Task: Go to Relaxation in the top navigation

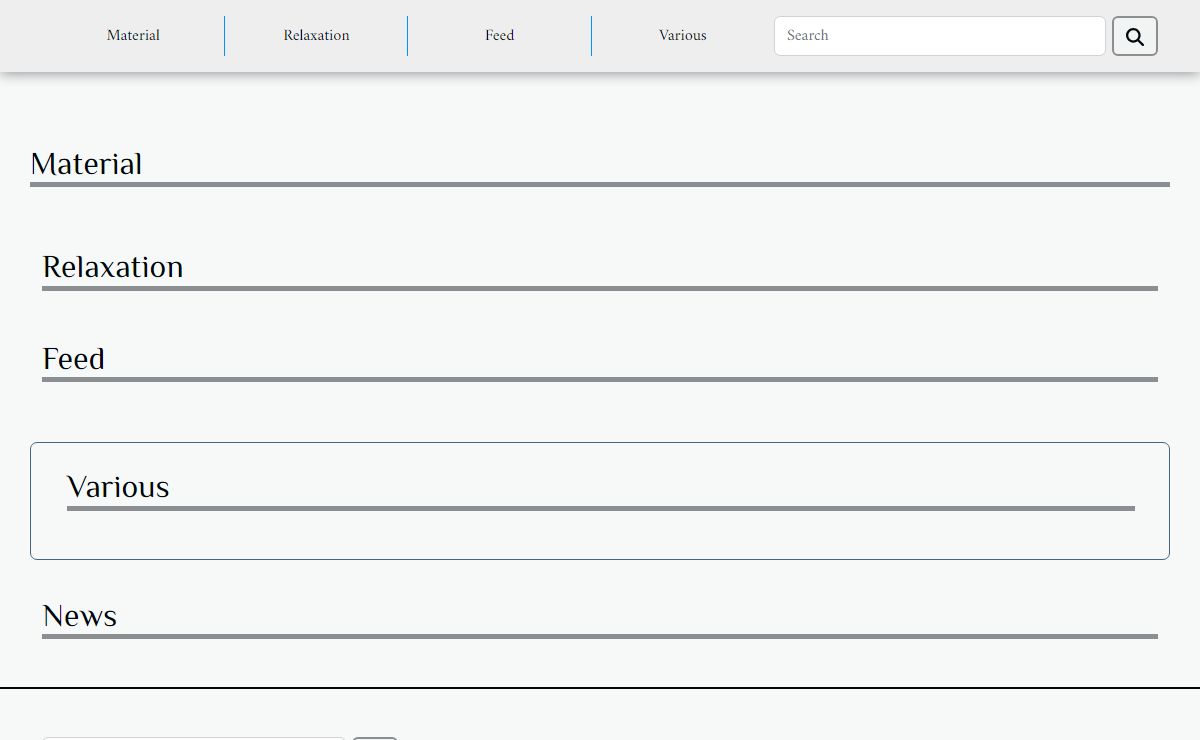Action: point(316,35)
